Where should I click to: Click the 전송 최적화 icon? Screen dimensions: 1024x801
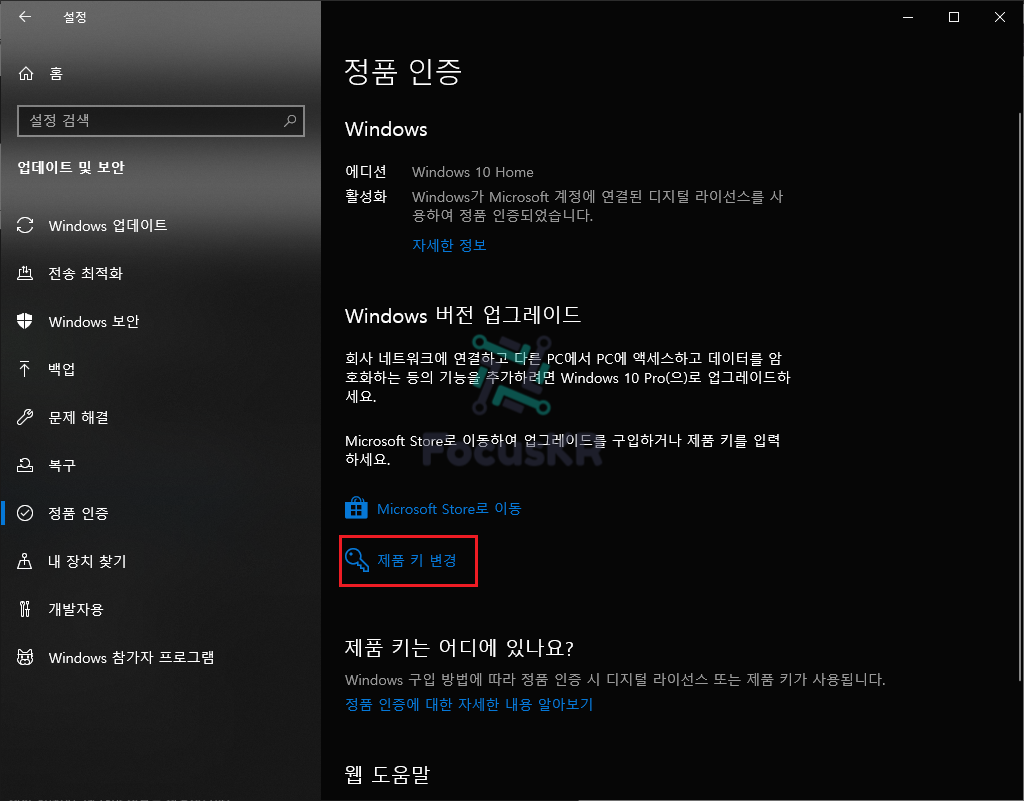tap(25, 273)
